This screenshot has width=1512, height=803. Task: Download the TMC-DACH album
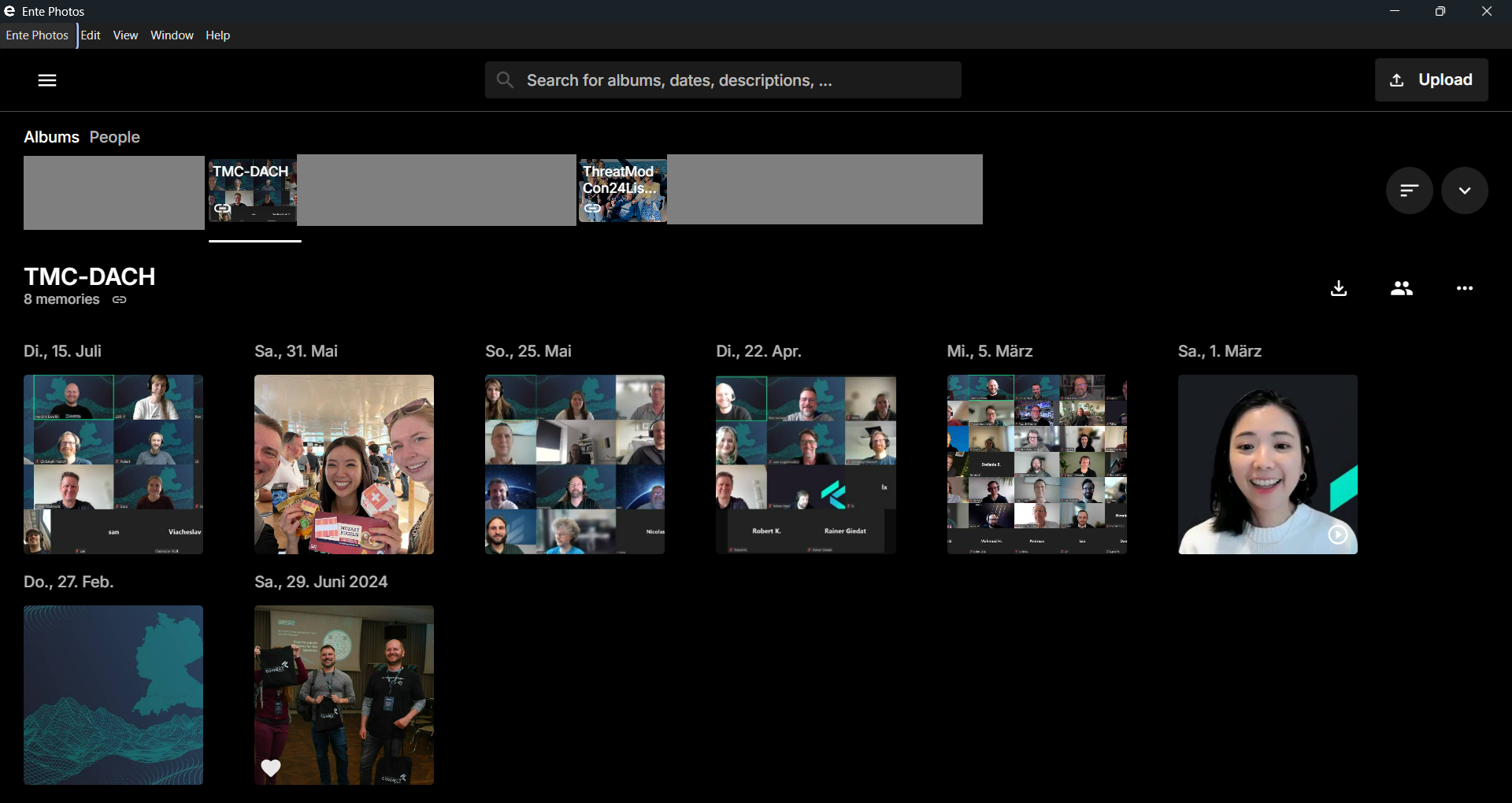[x=1339, y=289]
